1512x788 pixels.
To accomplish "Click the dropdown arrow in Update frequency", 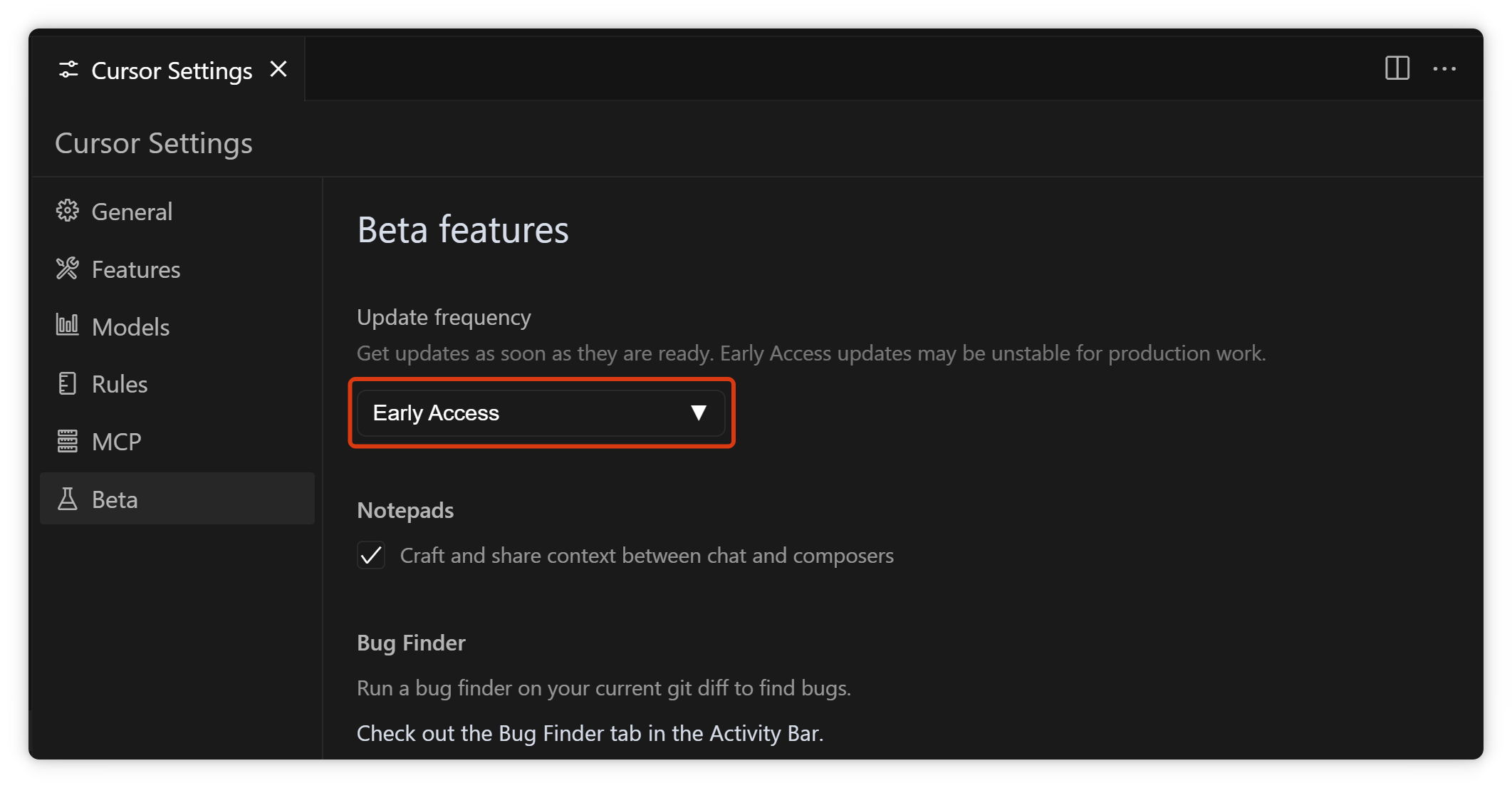I will point(698,413).
